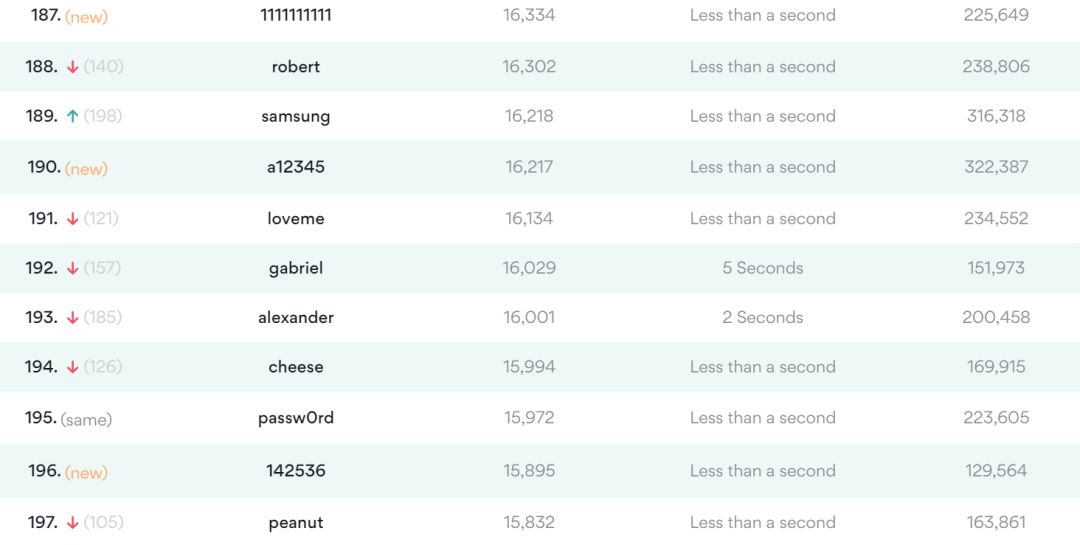Click the green up arrow beside rank 189
Screen dimensions: 1080x545
[72, 116]
